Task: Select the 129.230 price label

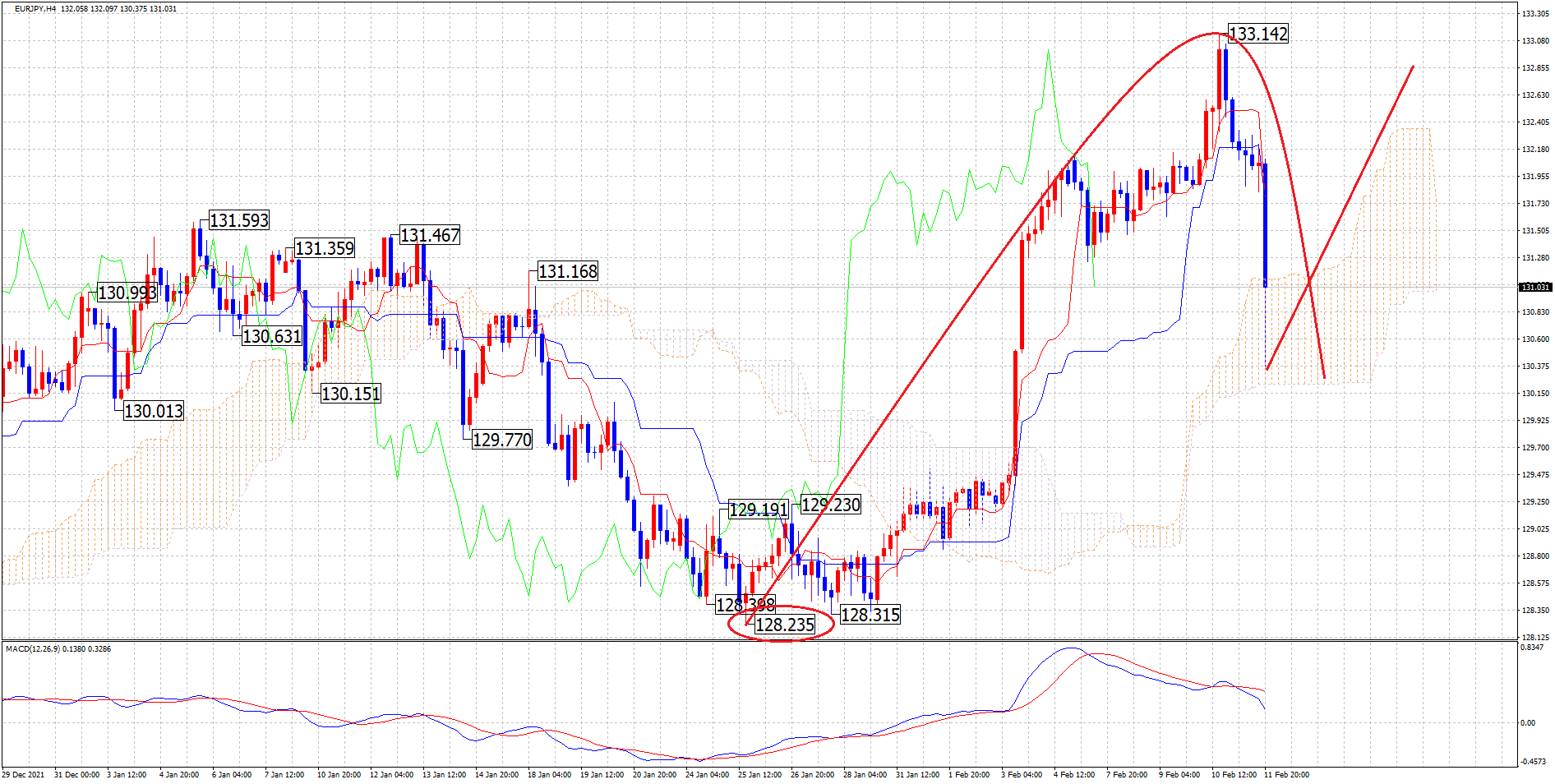Action: coord(830,505)
